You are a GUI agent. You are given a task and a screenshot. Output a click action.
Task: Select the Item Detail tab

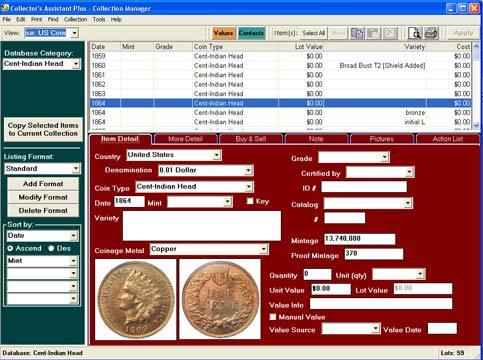(x=120, y=139)
